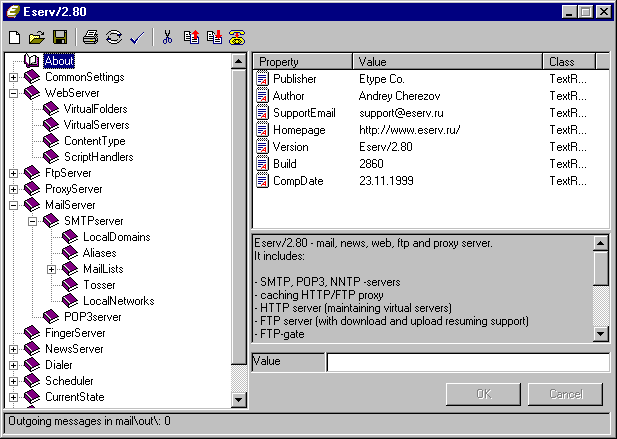Collapse the SMTPserver tree node
This screenshot has height=439, width=617.
point(32,221)
